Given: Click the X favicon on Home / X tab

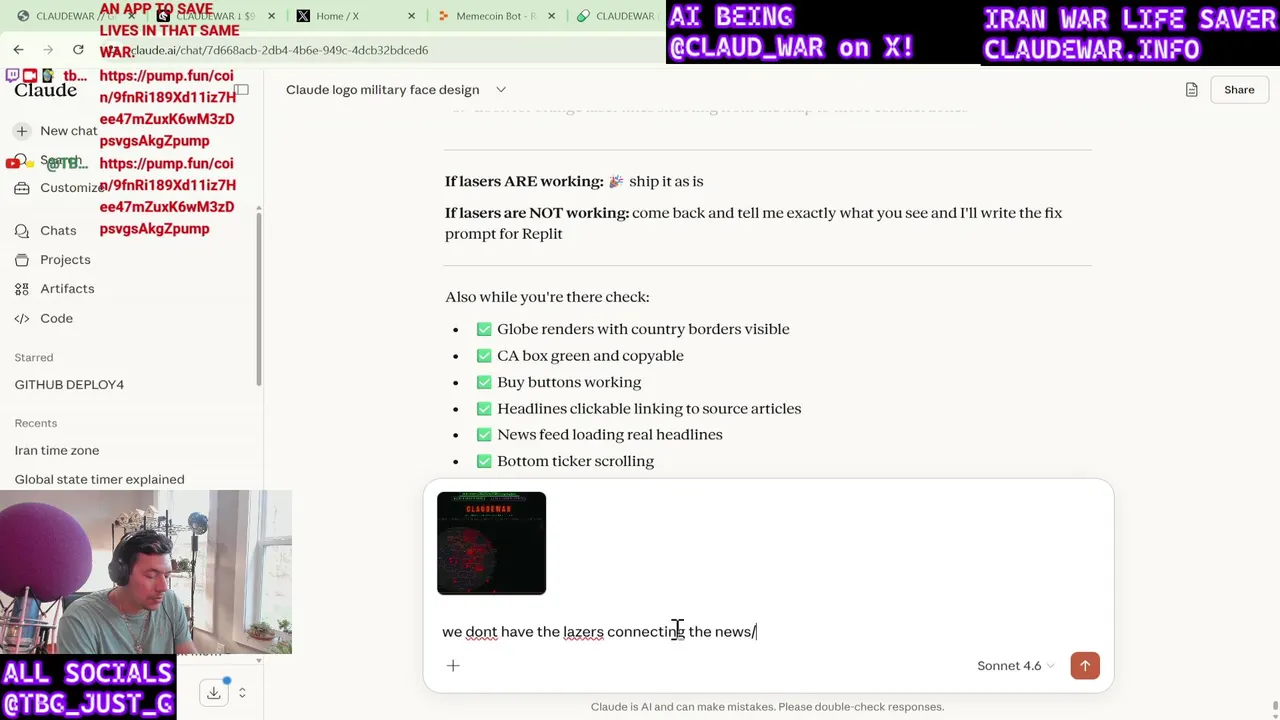Looking at the screenshot, I should [303, 16].
